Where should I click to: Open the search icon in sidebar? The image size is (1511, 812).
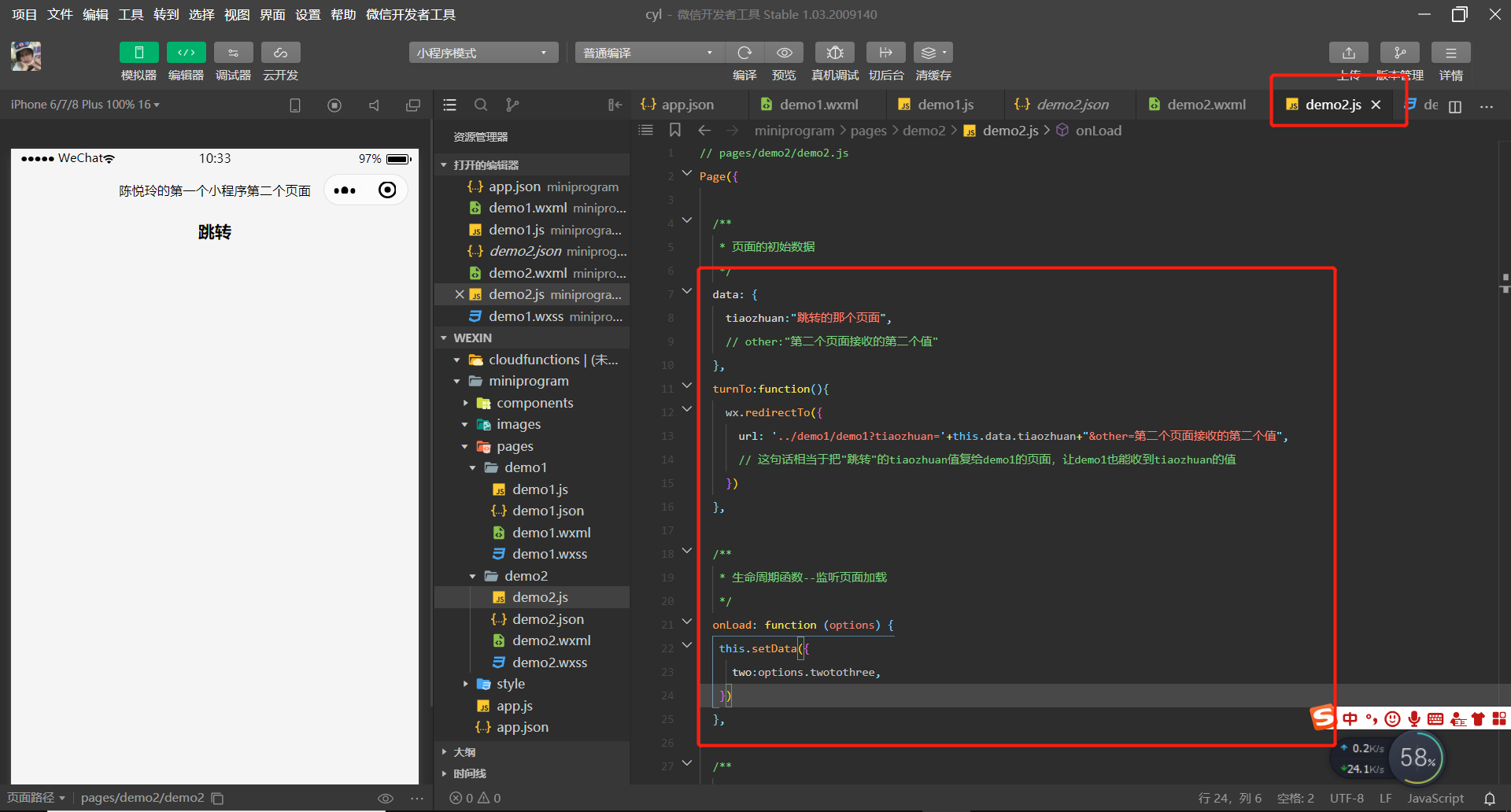[x=481, y=105]
